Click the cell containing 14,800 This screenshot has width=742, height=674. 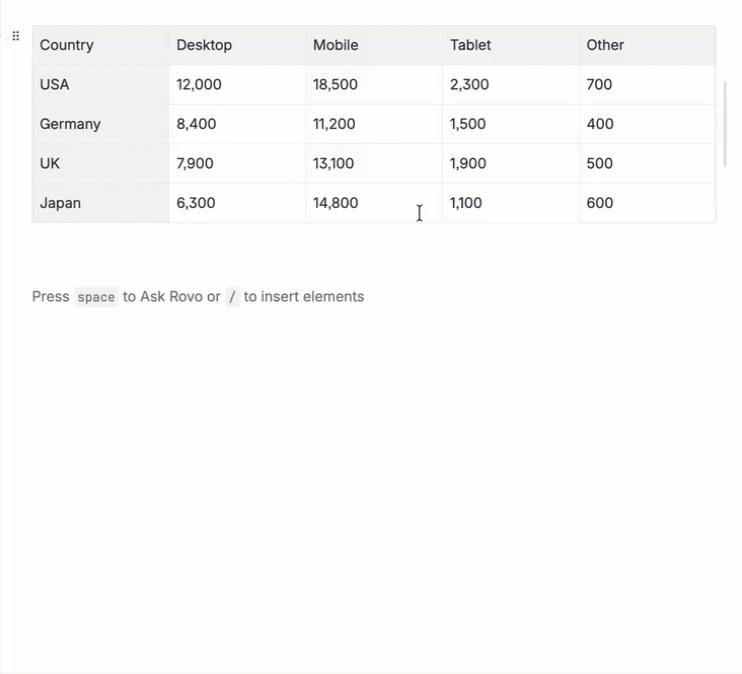pyautogui.click(x=374, y=203)
